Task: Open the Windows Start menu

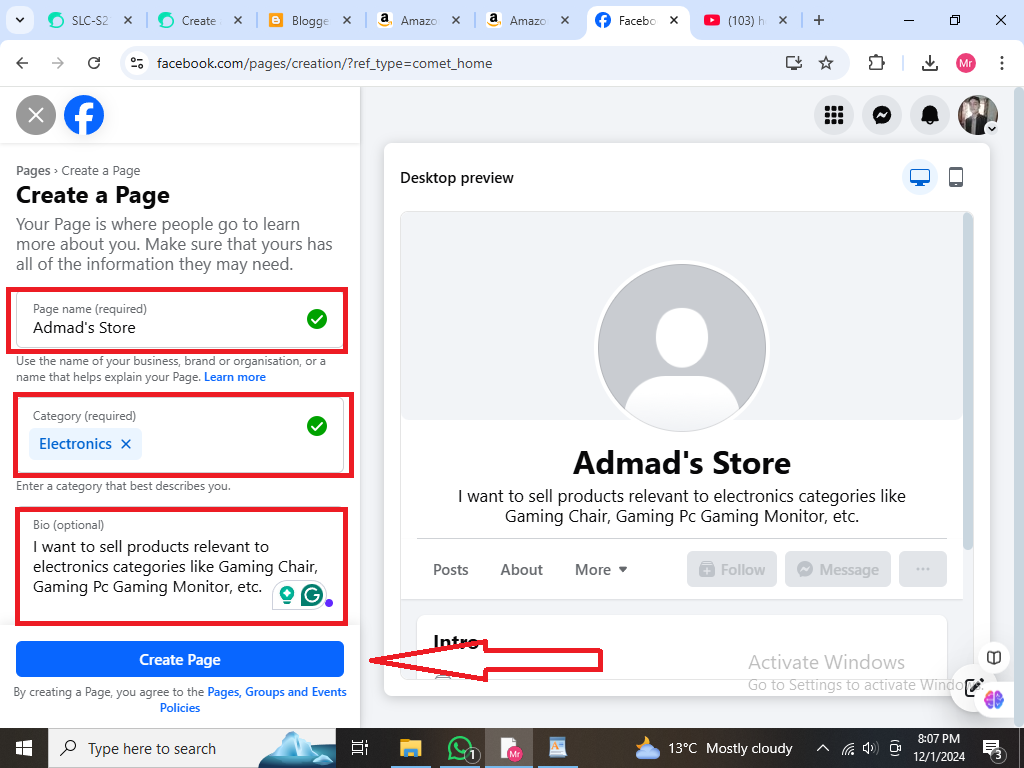Action: (24, 748)
